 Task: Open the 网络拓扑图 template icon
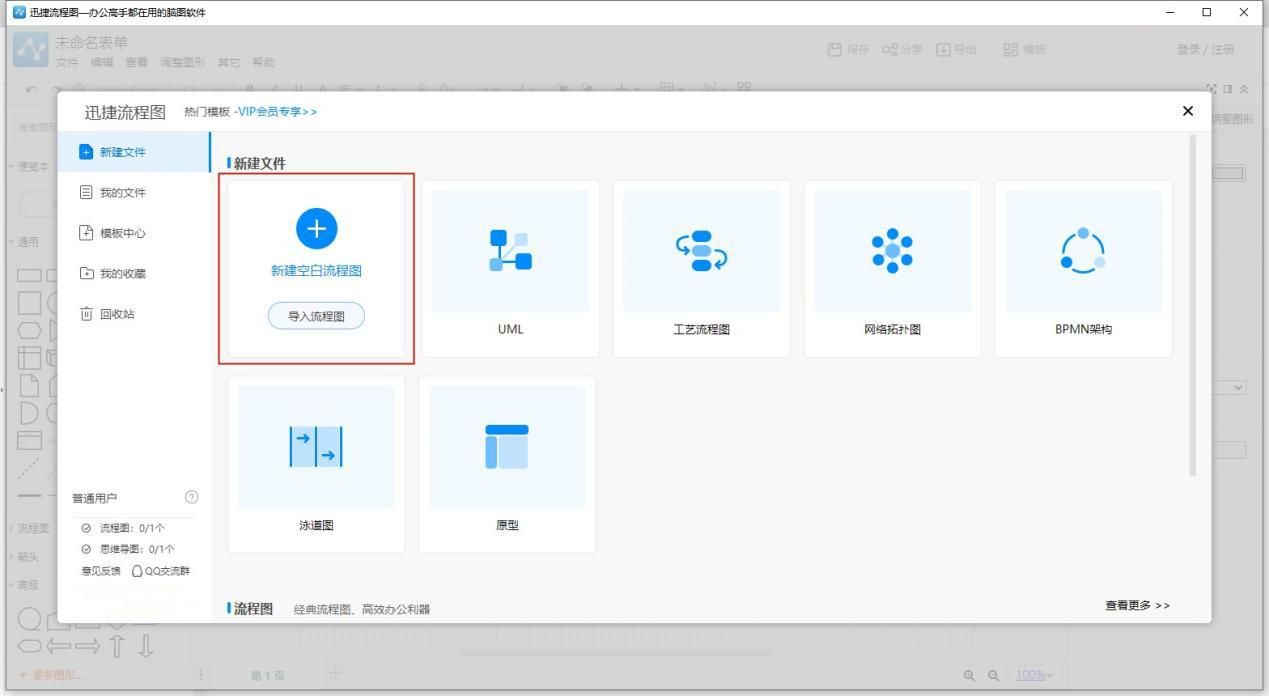[892, 250]
